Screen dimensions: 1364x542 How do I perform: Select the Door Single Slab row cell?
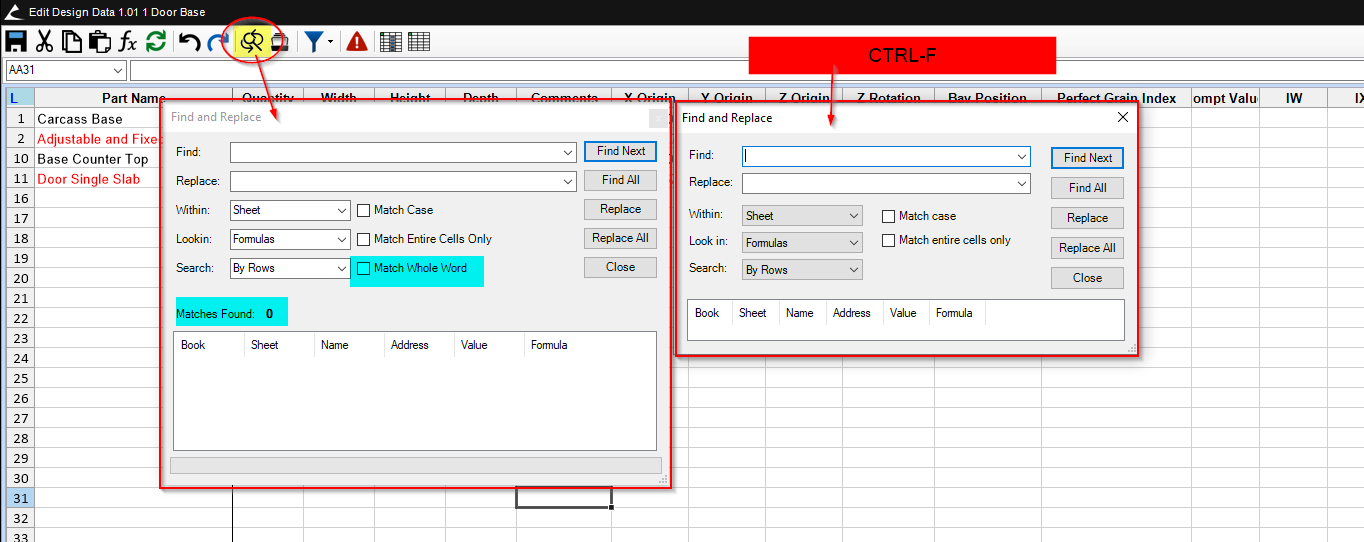(x=90, y=179)
